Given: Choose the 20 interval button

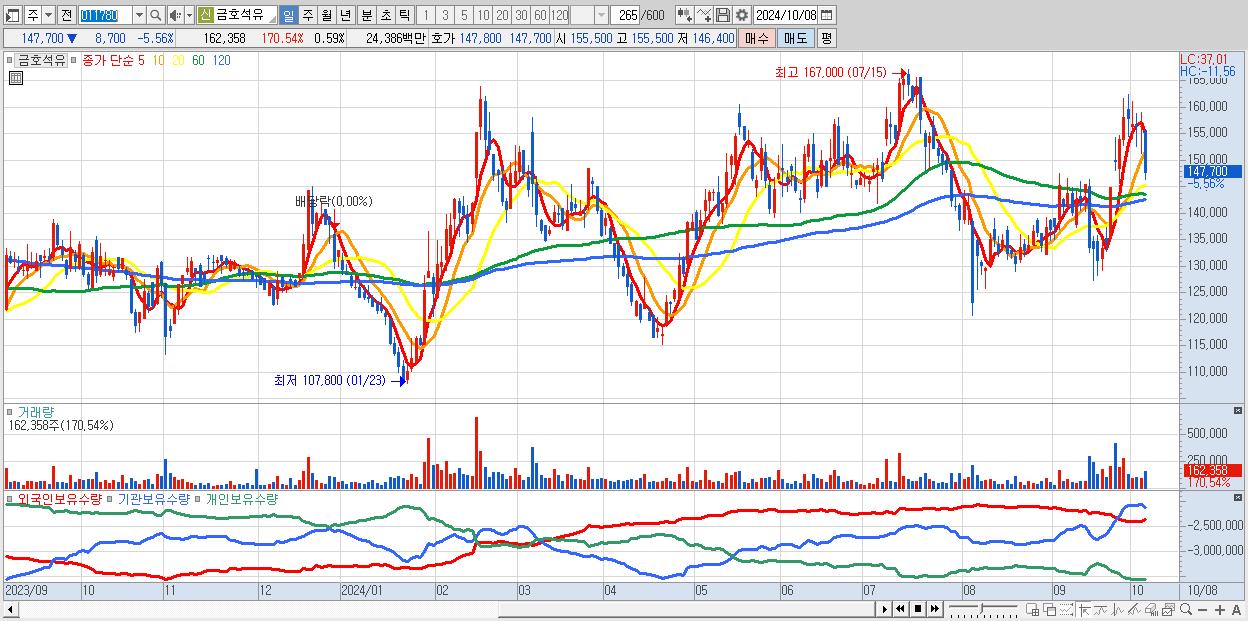Looking at the screenshot, I should point(502,16).
